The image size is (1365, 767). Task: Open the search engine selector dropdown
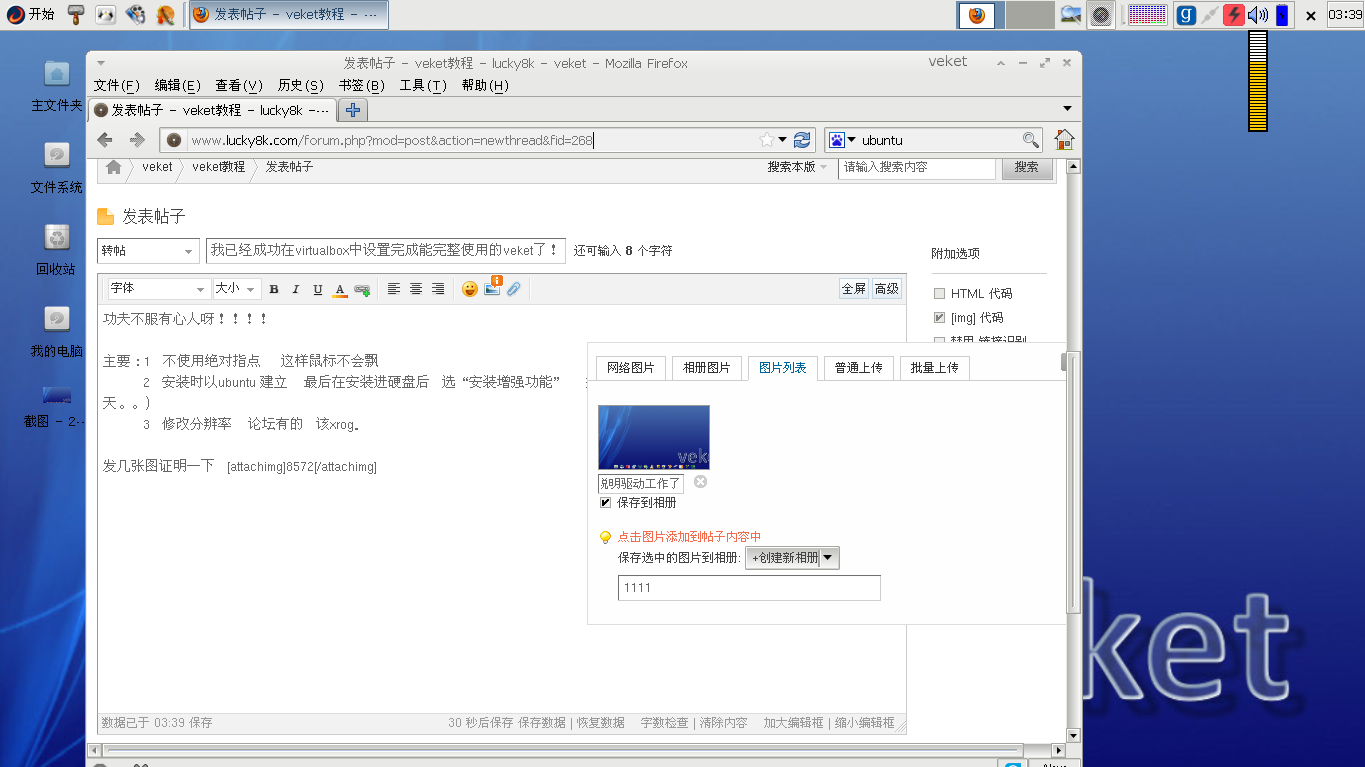[x=842, y=140]
